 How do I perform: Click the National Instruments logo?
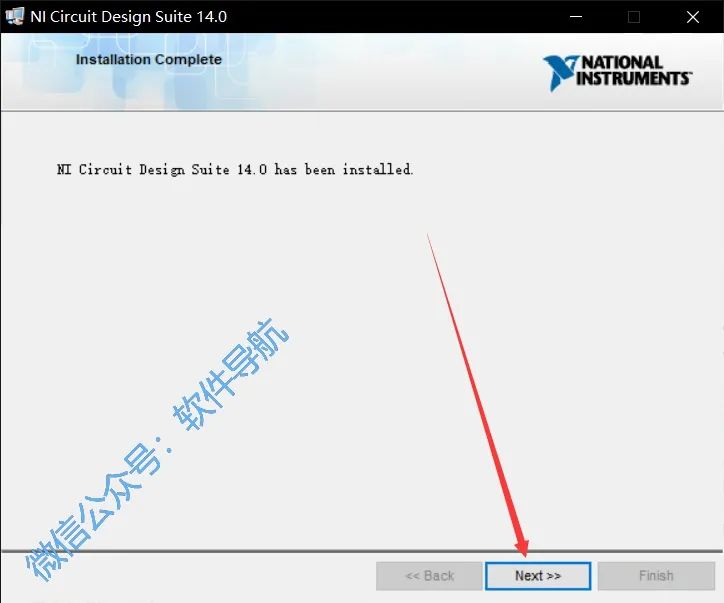pos(617,72)
